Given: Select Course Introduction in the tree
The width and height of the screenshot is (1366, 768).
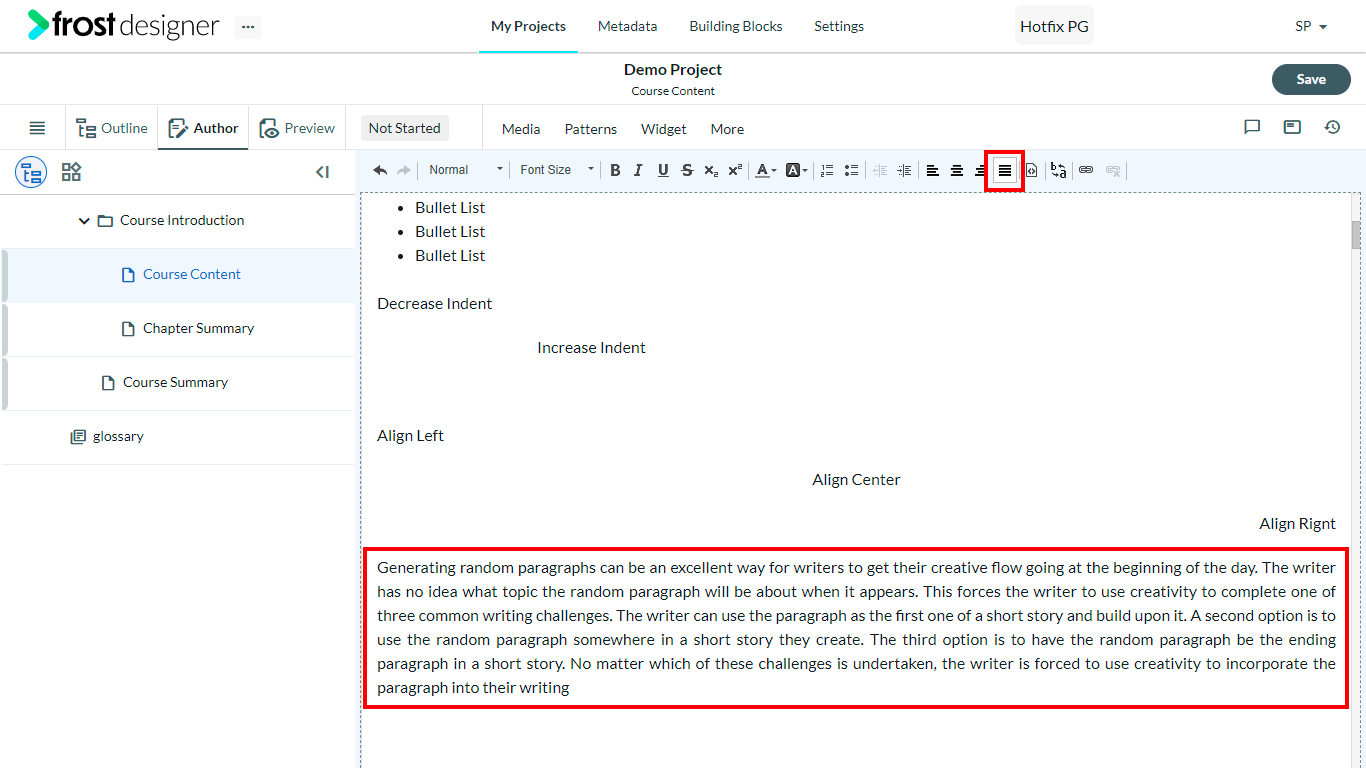Looking at the screenshot, I should pos(182,220).
